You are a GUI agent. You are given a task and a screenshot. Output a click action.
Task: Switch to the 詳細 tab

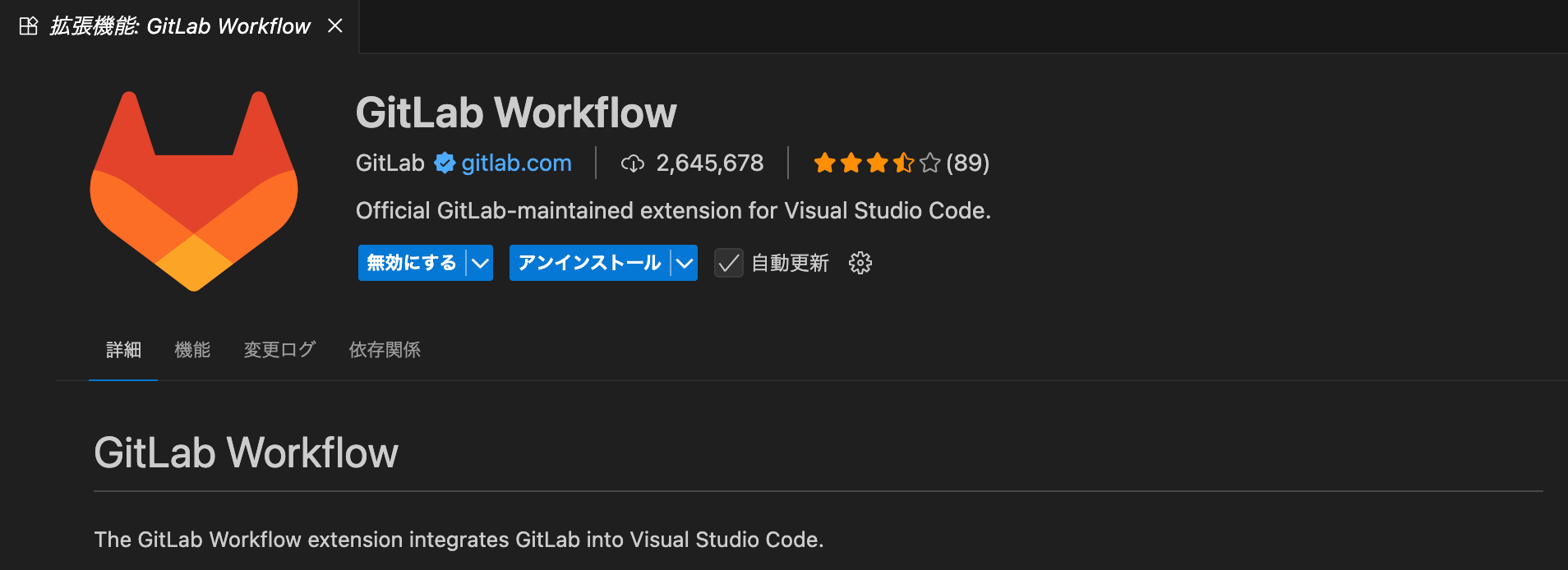[123, 350]
